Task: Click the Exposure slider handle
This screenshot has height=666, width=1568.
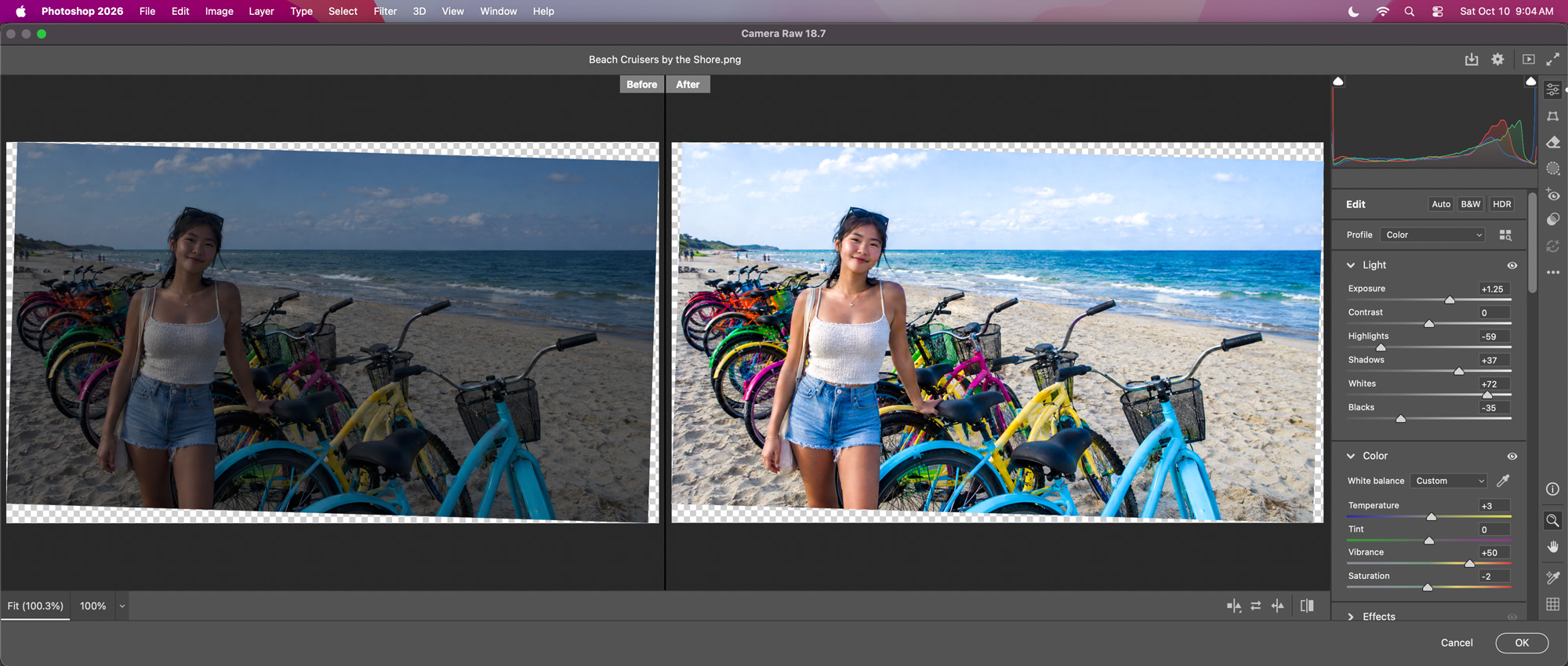Action: [1450, 300]
